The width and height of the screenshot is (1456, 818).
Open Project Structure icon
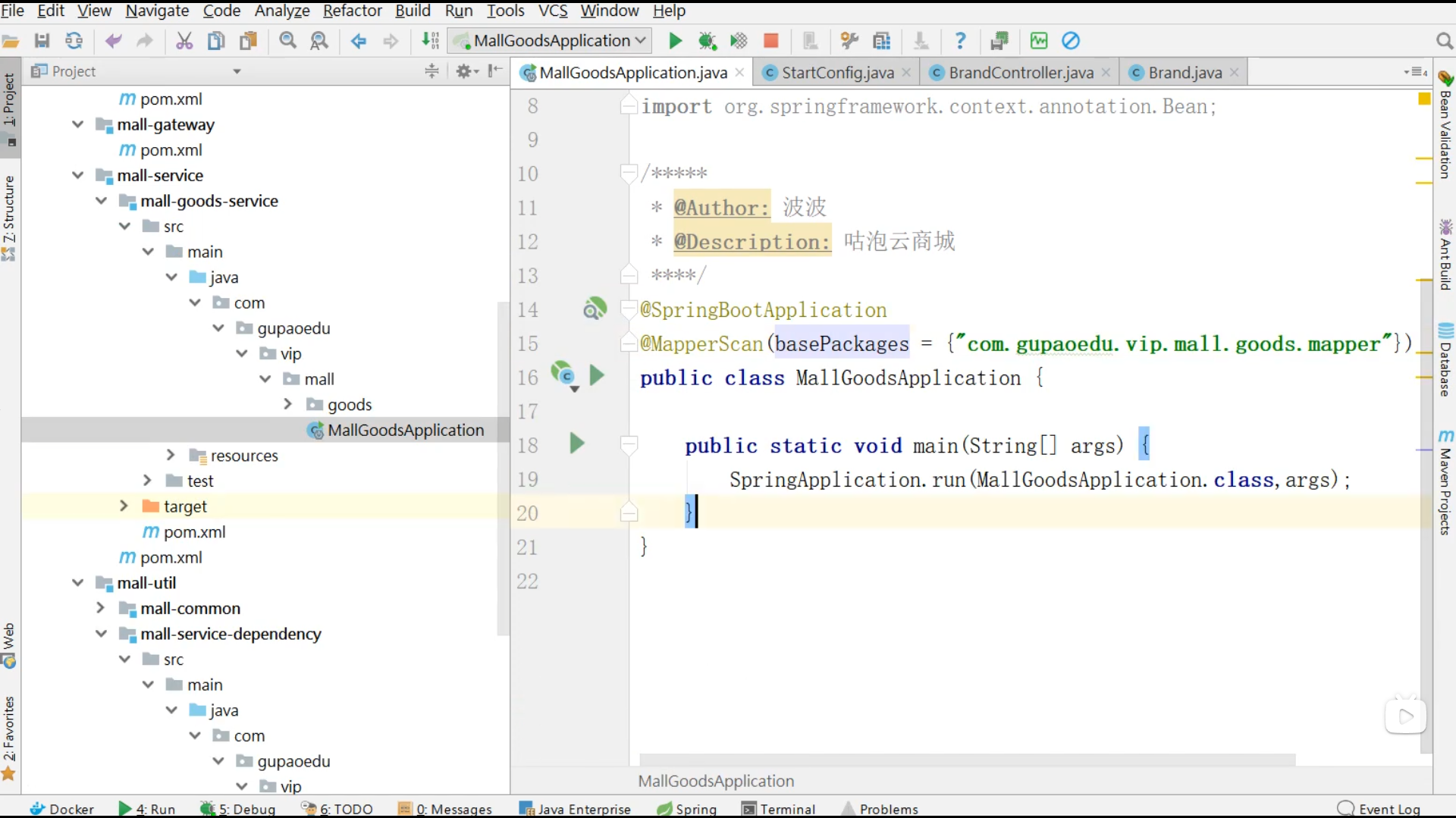pos(881,41)
